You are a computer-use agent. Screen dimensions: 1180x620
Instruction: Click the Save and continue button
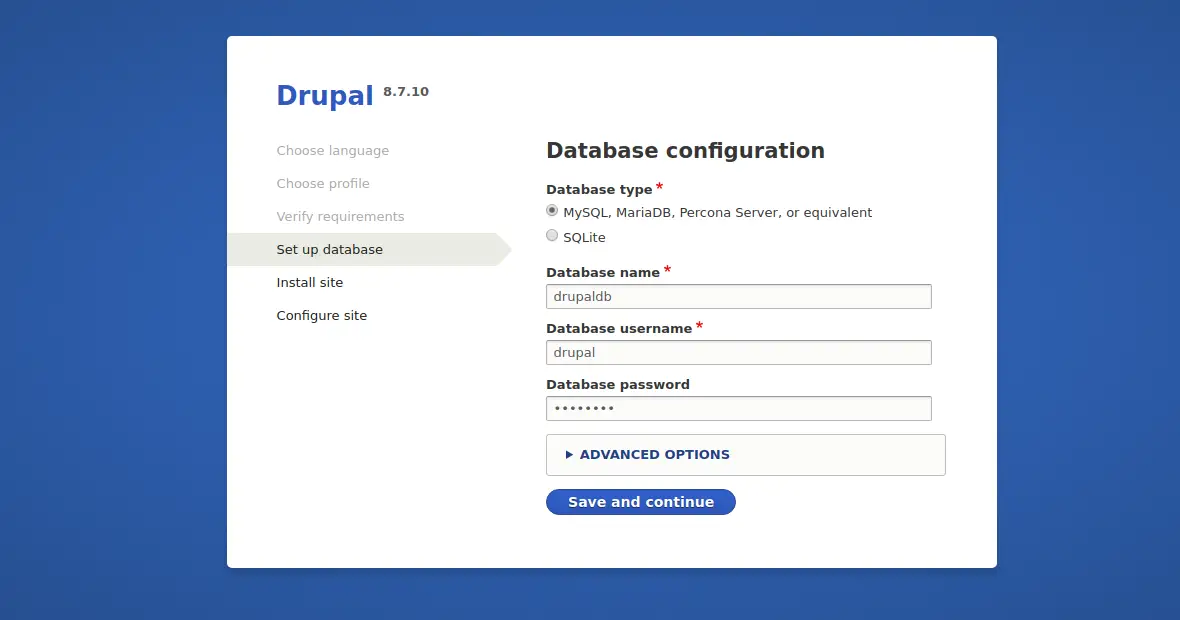pos(640,502)
